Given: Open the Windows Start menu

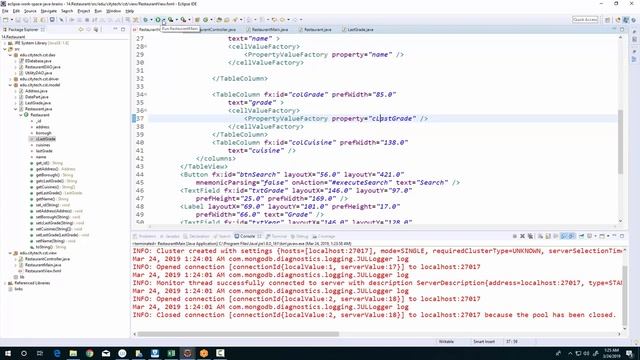Looking at the screenshot, I should tap(8, 353).
